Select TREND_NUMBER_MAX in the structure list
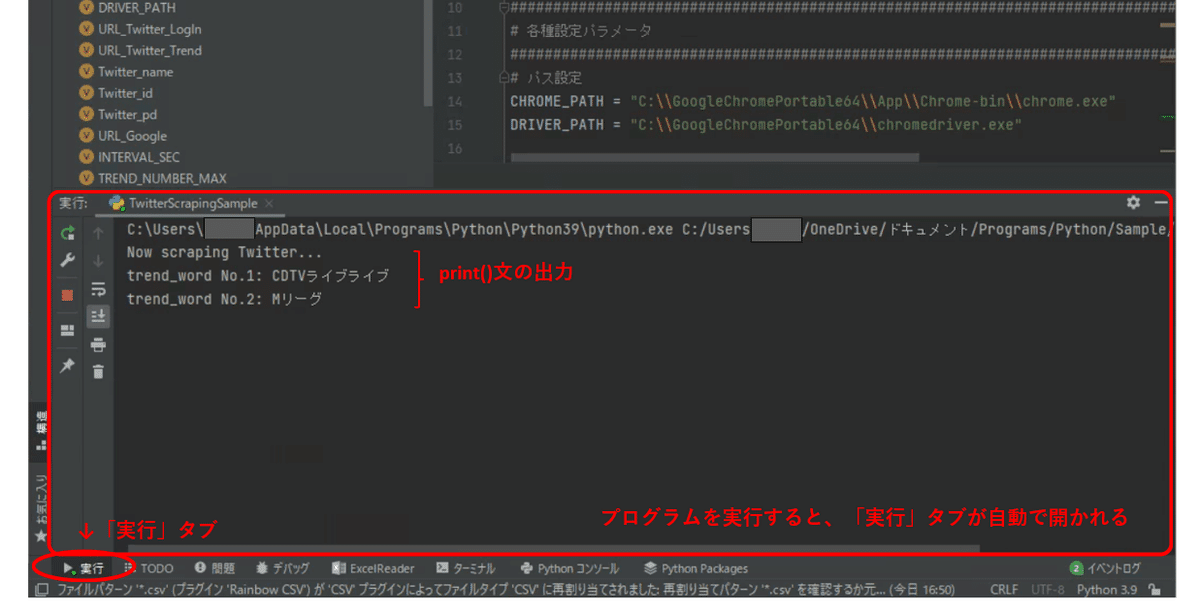Viewport: 1200px width, 614px height. (x=162, y=178)
